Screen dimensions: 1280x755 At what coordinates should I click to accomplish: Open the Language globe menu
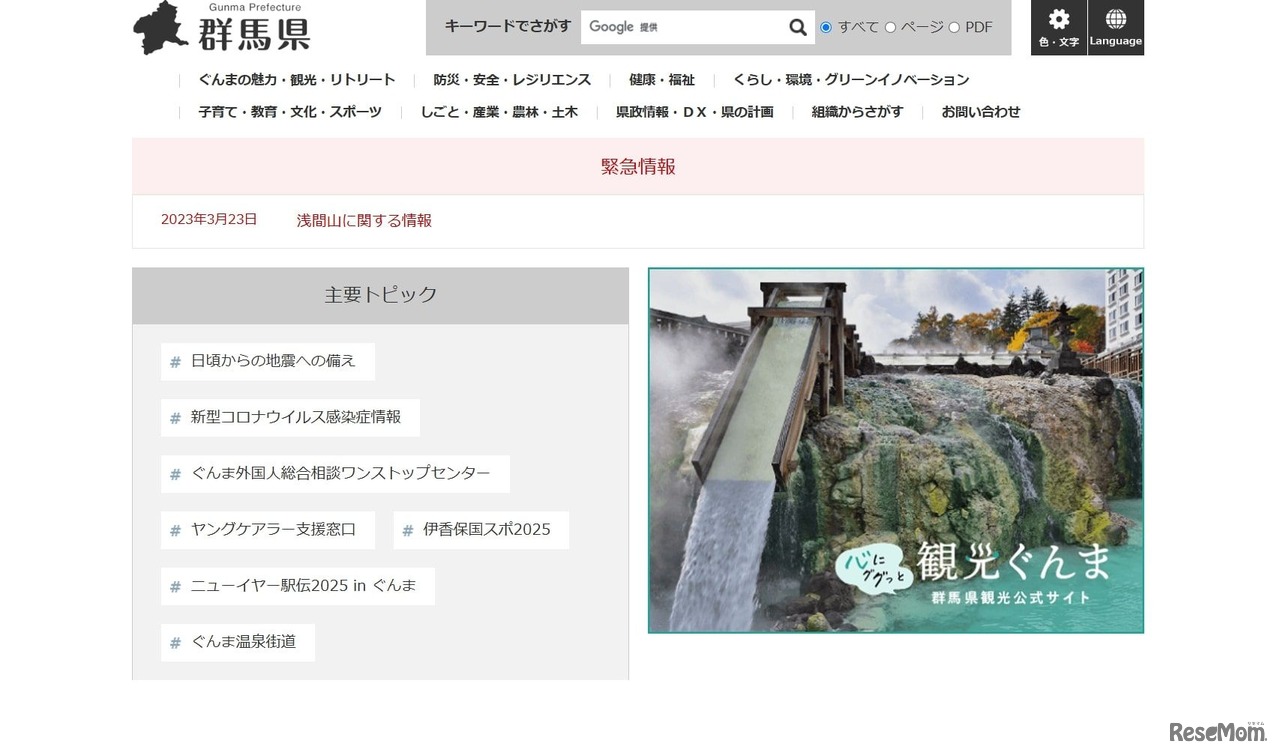(1116, 27)
